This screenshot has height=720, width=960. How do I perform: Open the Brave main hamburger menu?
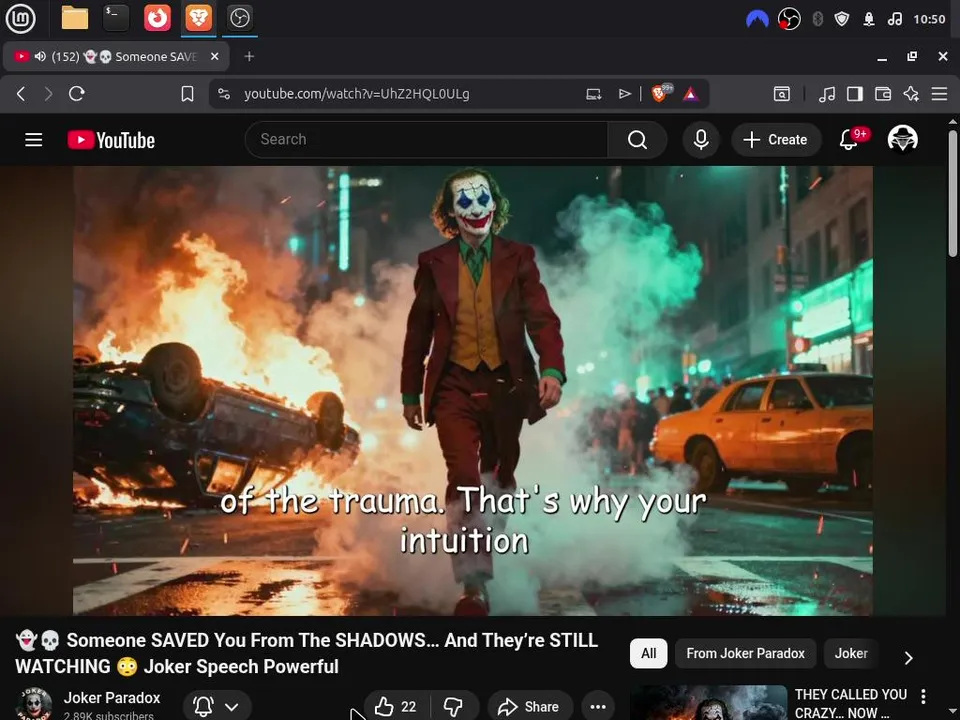tap(939, 94)
